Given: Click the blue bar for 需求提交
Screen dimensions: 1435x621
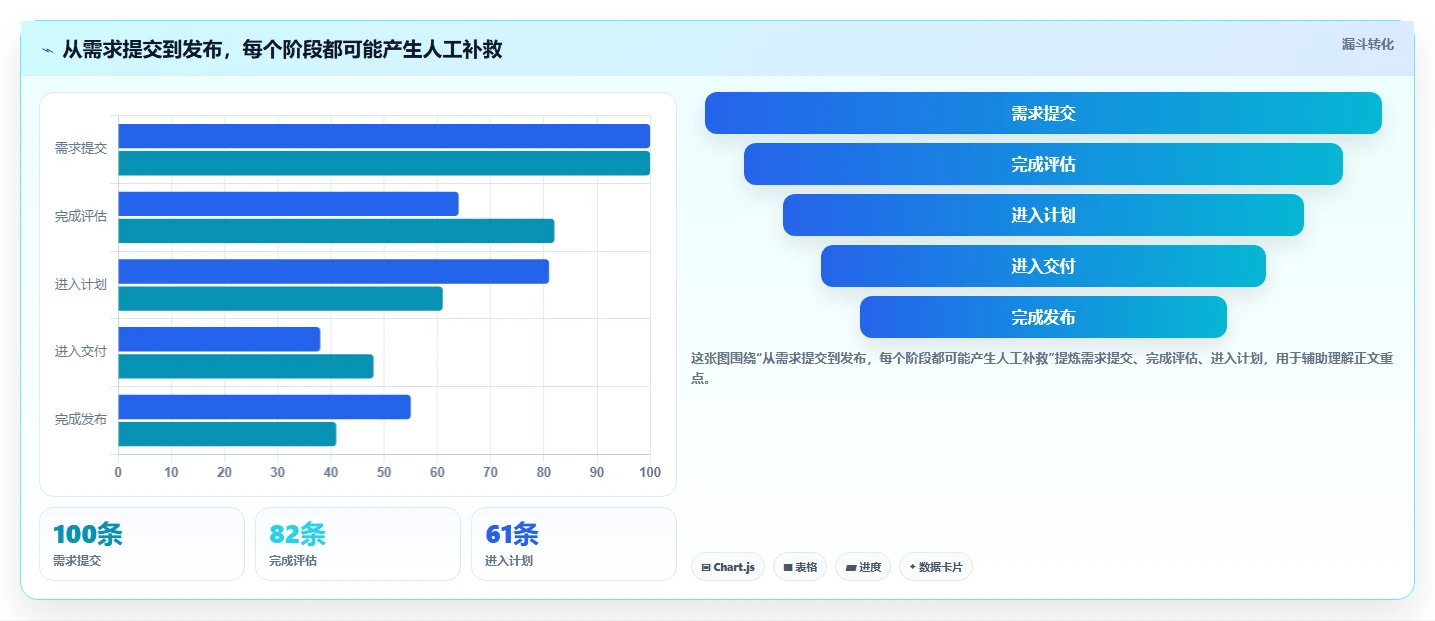Looking at the screenshot, I should click(x=384, y=136).
